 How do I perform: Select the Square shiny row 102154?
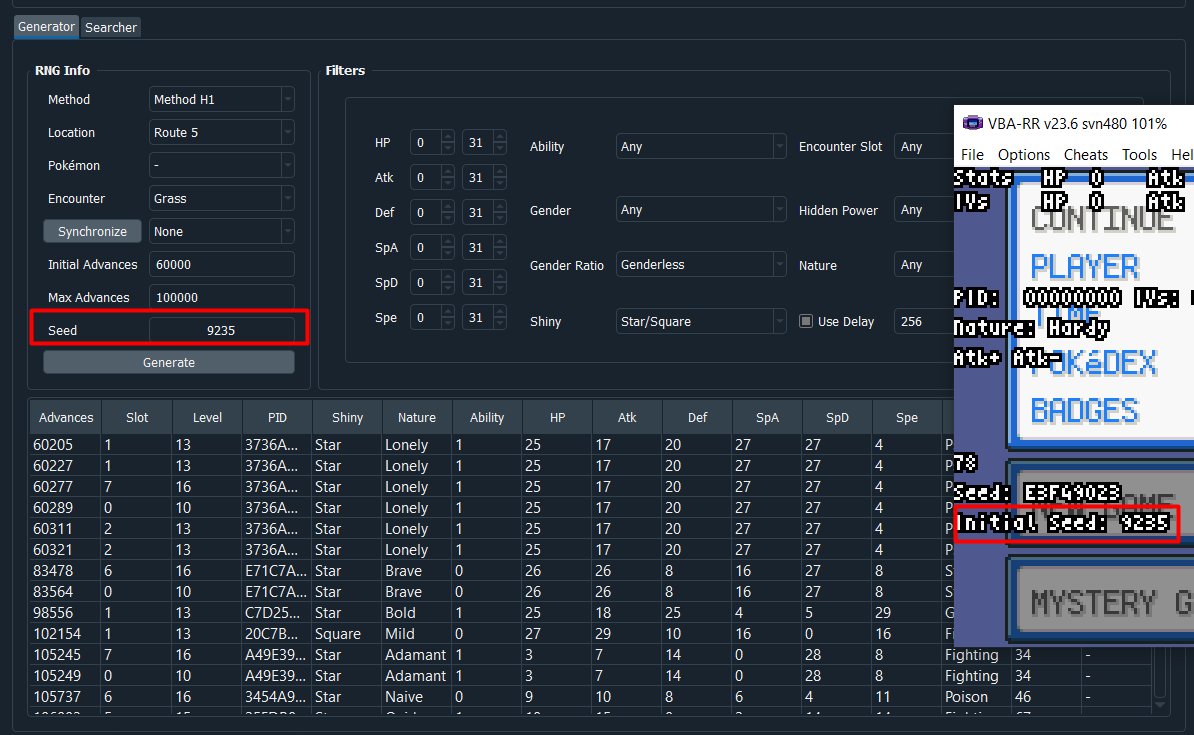coord(491,634)
